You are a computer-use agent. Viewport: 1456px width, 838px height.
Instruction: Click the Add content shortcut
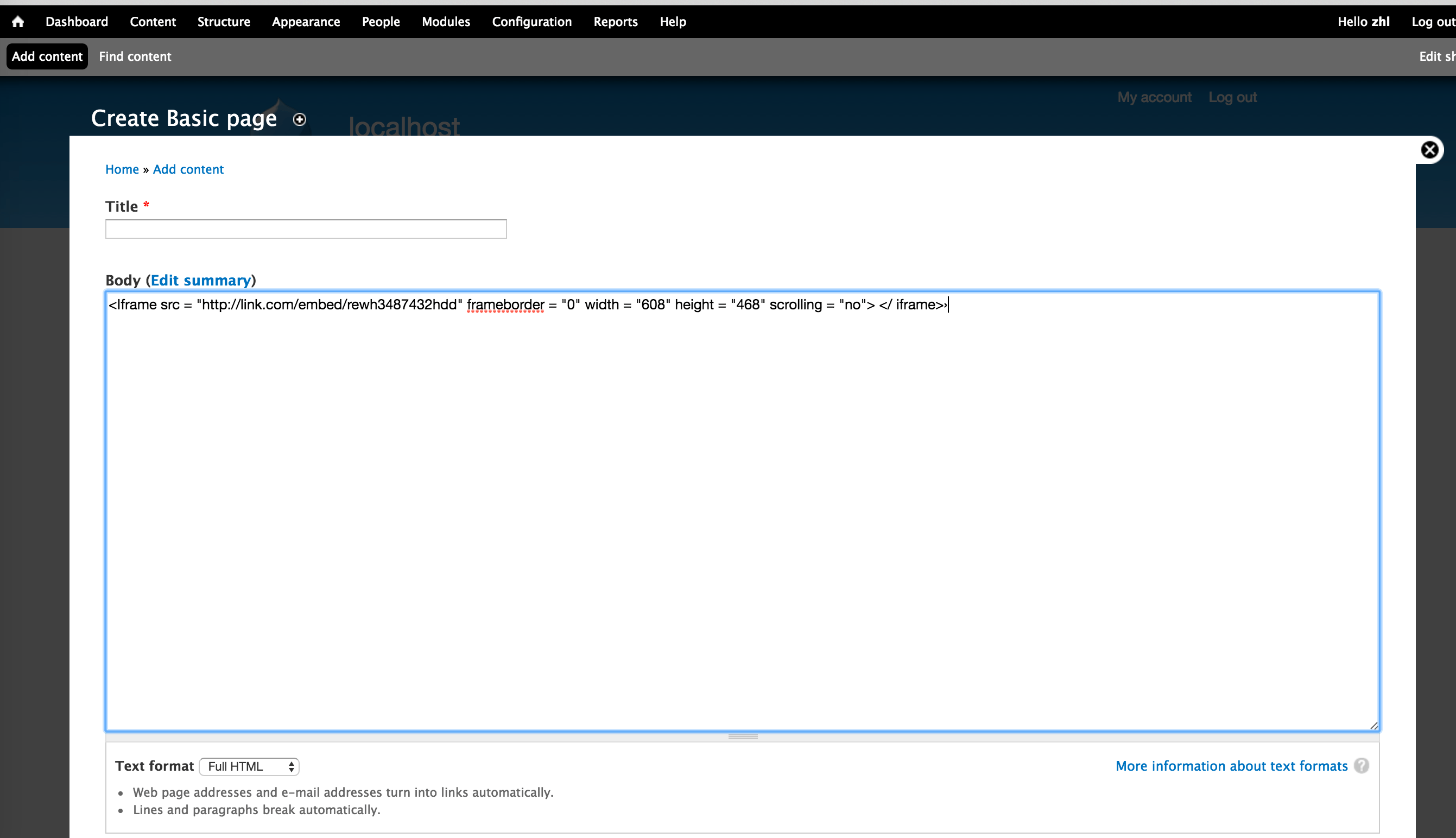tap(47, 56)
